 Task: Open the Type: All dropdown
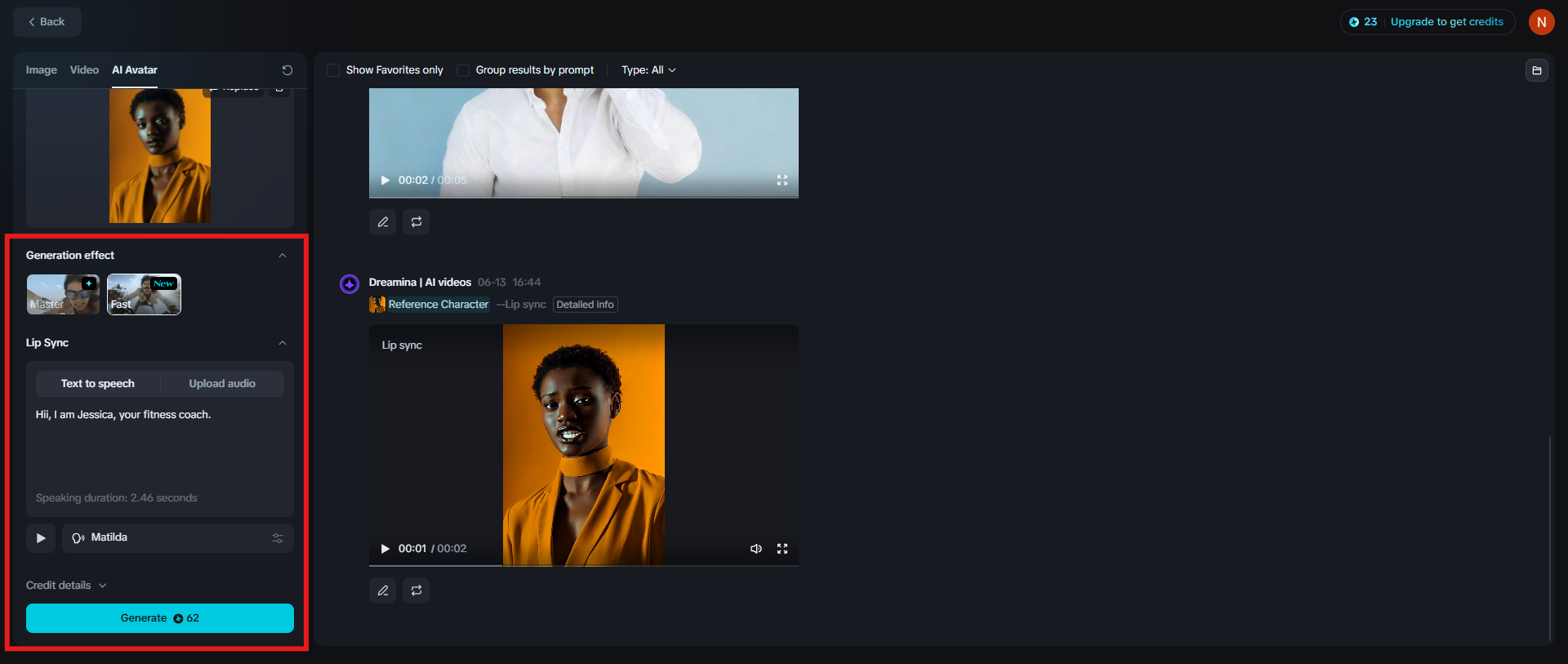648,70
